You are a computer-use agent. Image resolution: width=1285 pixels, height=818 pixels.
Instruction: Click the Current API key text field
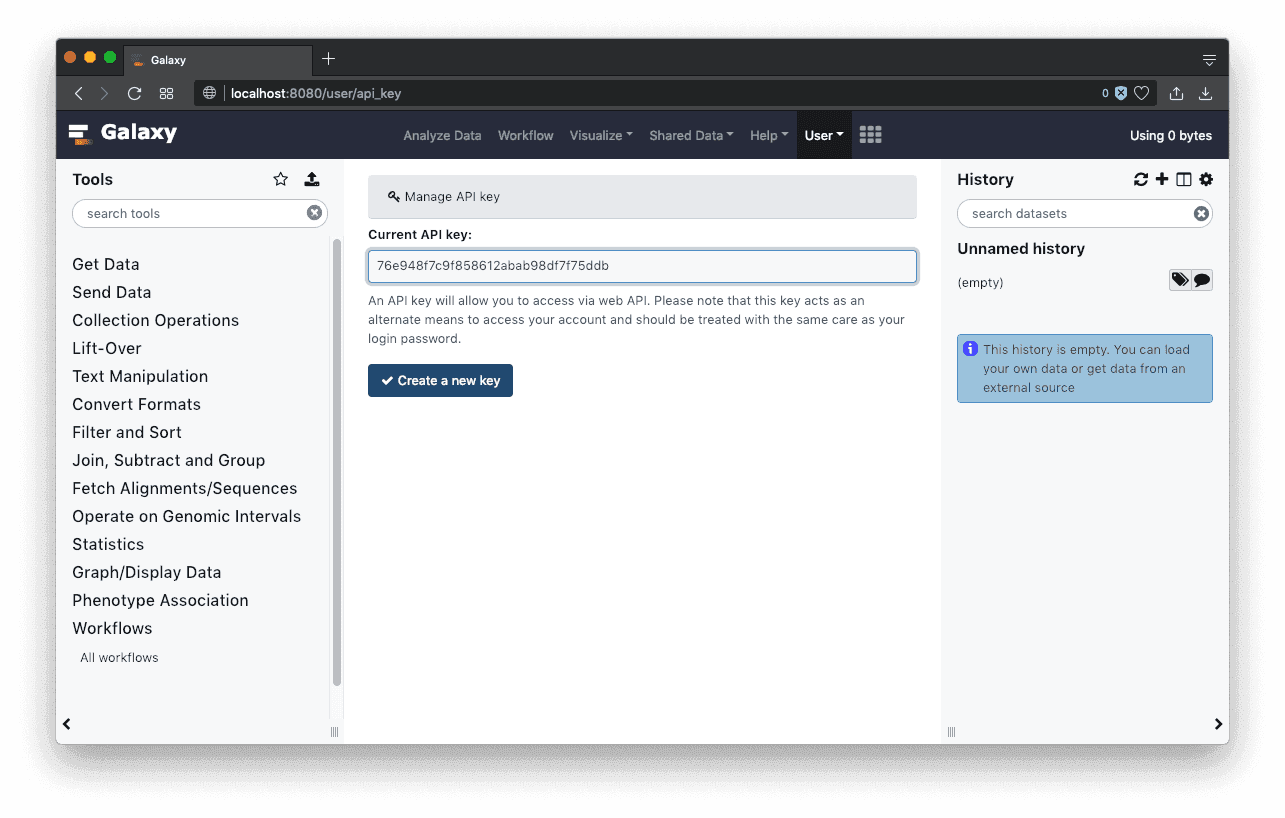click(642, 266)
